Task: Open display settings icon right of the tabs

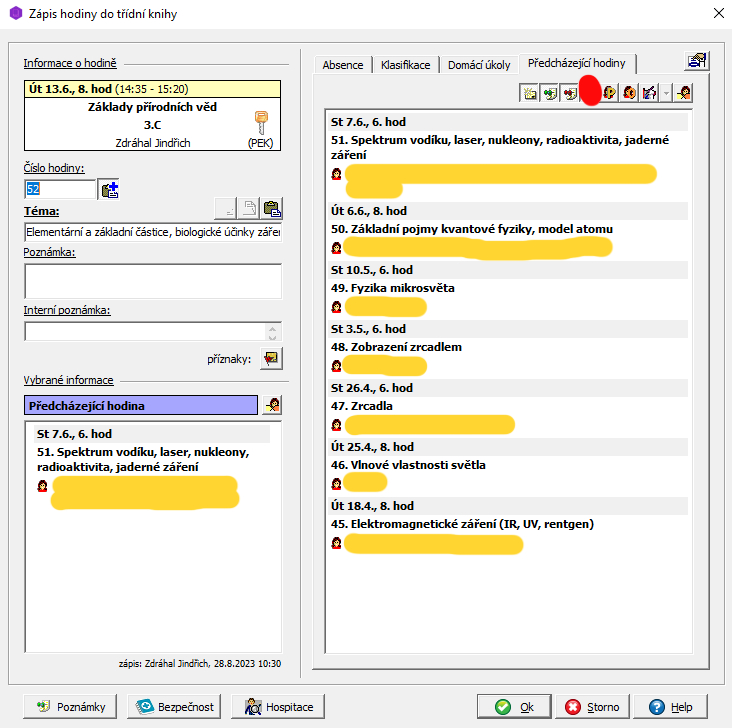Action: pyautogui.click(x=697, y=61)
